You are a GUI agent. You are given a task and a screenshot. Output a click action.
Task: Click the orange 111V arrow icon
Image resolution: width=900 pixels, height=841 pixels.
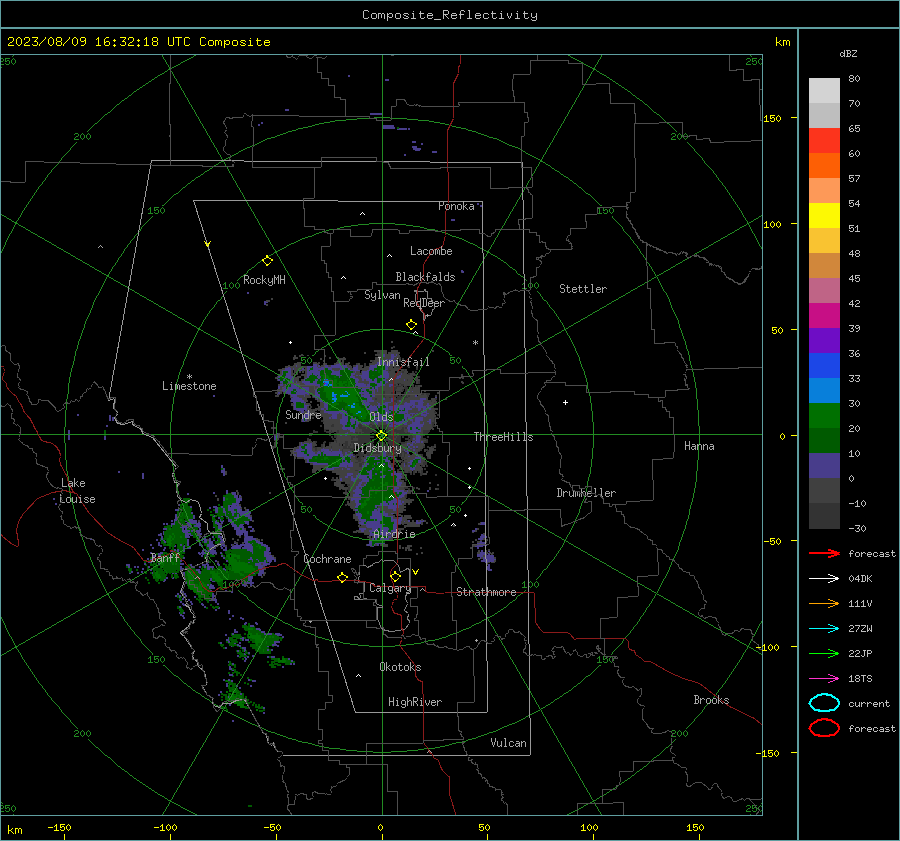click(824, 603)
